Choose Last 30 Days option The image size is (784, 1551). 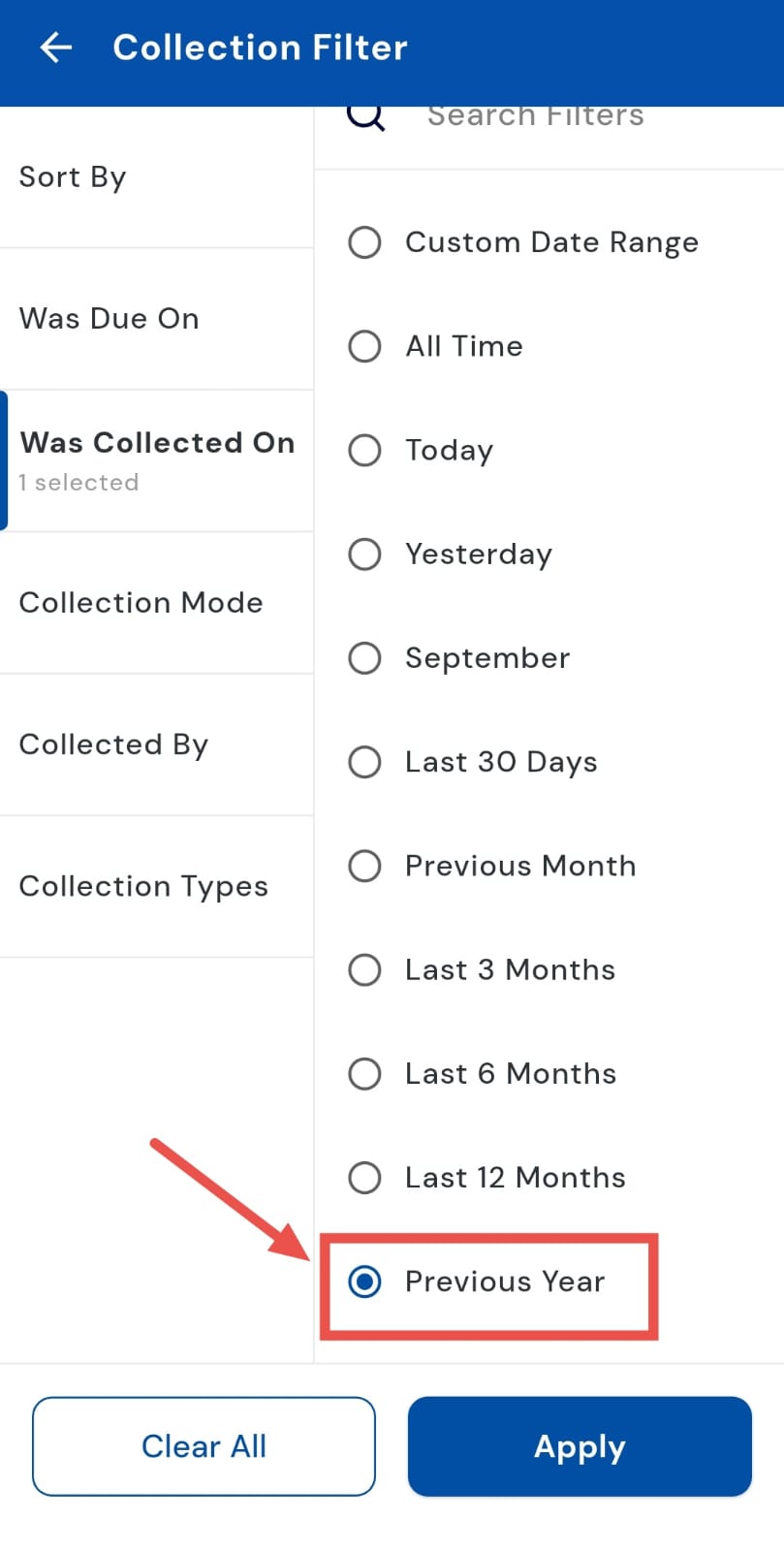pyautogui.click(x=364, y=762)
